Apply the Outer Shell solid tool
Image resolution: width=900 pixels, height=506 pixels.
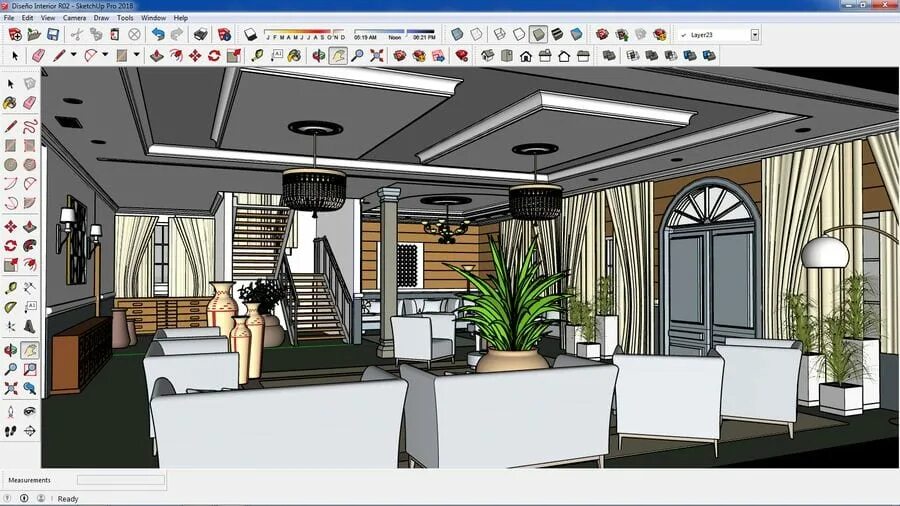click(x=608, y=56)
